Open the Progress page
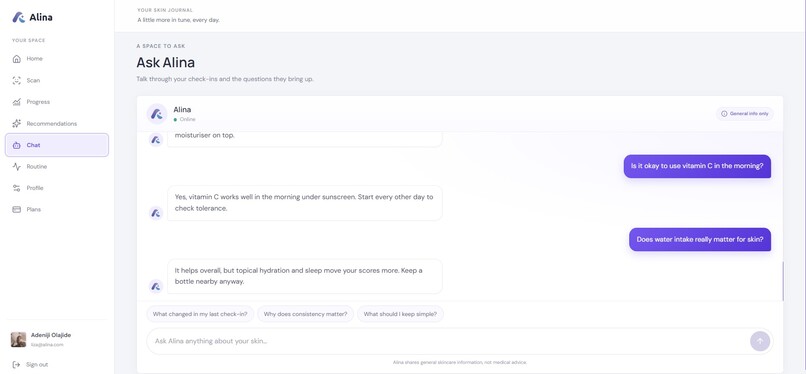 pos(57,102)
